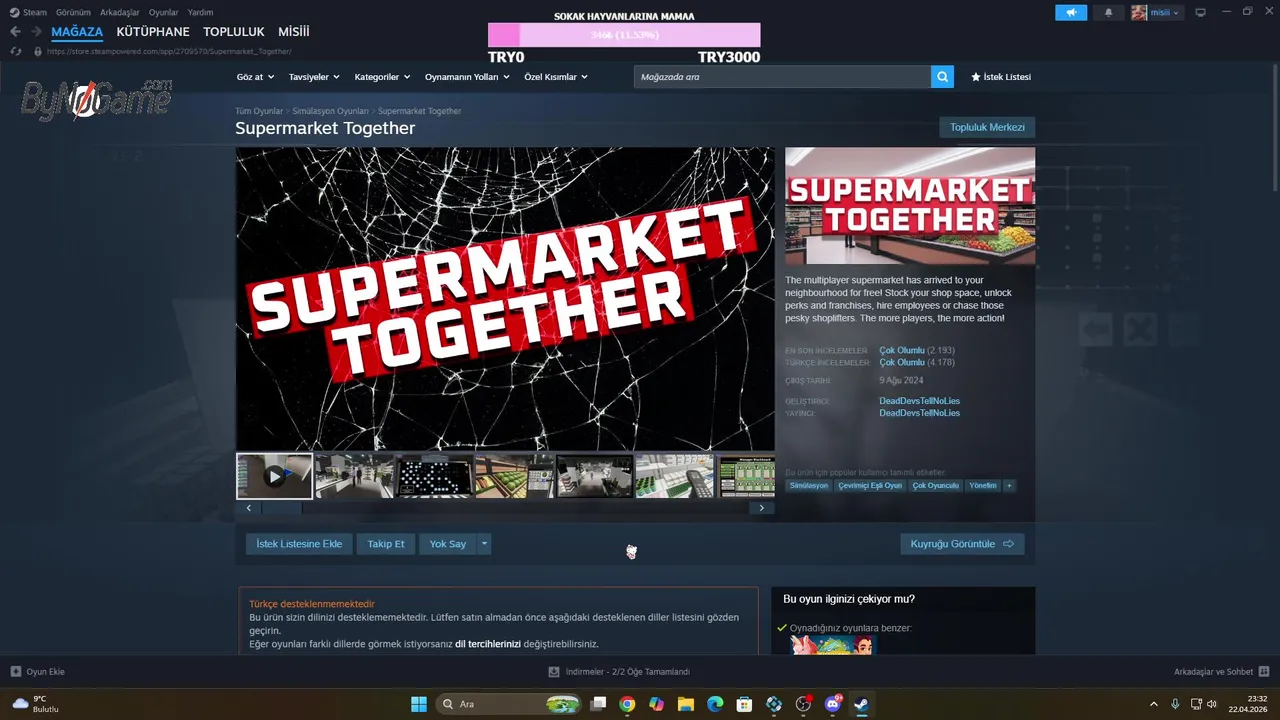The width and height of the screenshot is (1280, 720).
Task: Launch Google Chrome from the taskbar
Action: (627, 704)
